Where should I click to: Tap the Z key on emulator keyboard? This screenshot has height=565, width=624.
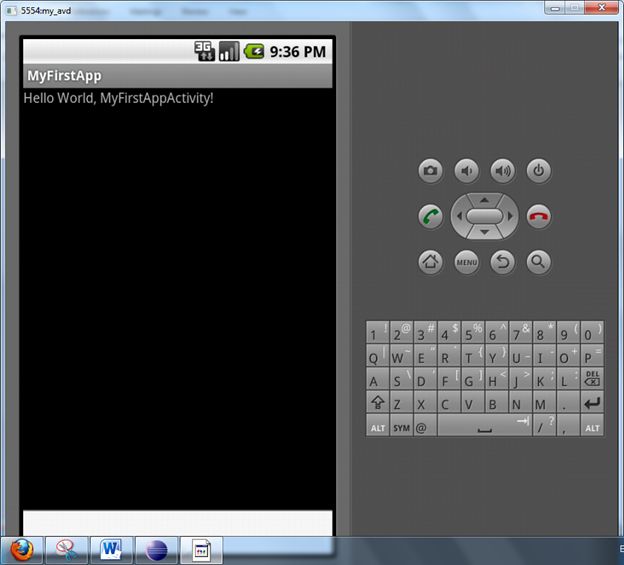pyautogui.click(x=402, y=402)
